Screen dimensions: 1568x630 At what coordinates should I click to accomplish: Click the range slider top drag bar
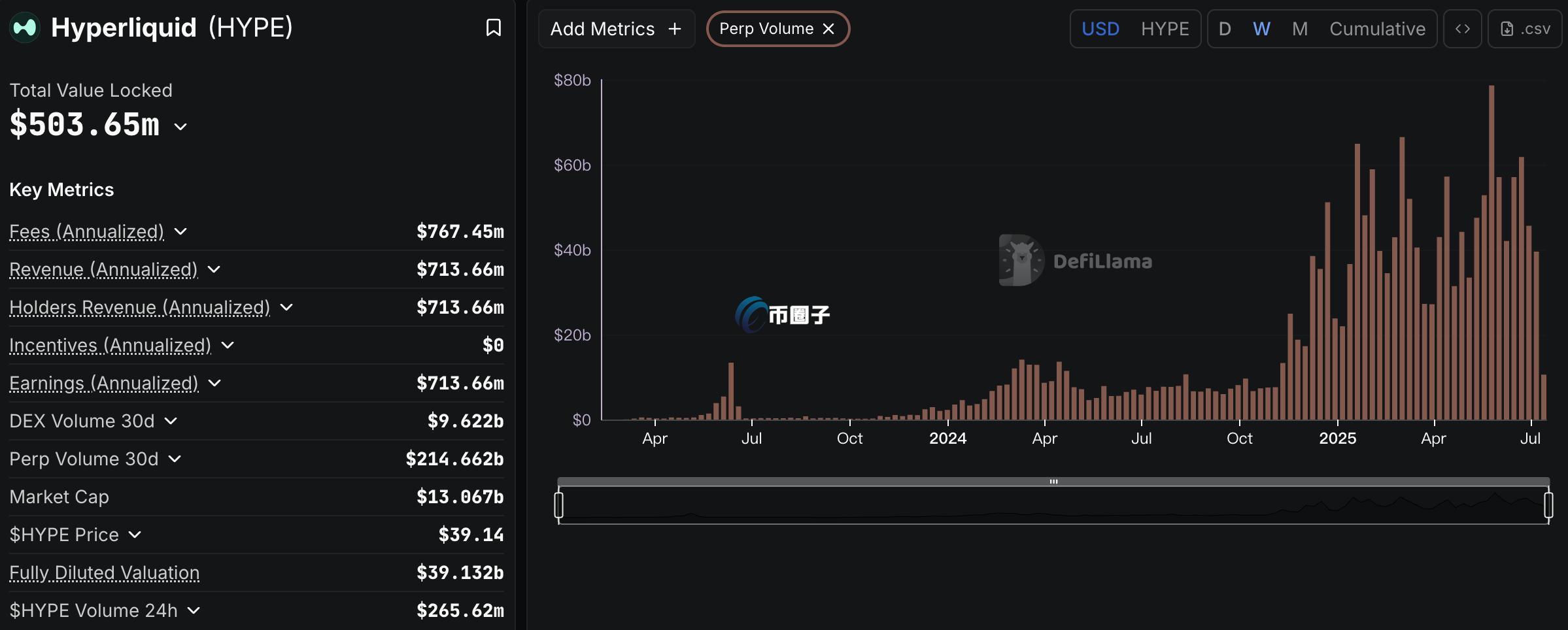point(1053,482)
